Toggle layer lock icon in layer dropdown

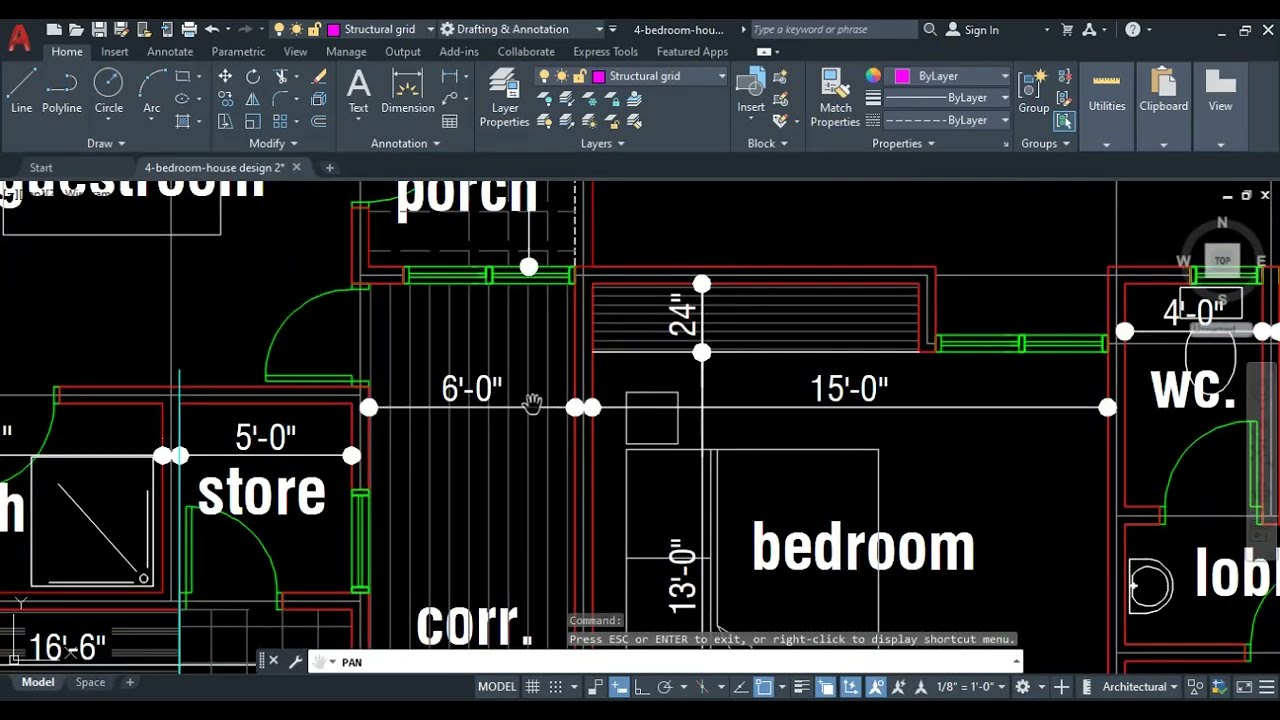(579, 76)
